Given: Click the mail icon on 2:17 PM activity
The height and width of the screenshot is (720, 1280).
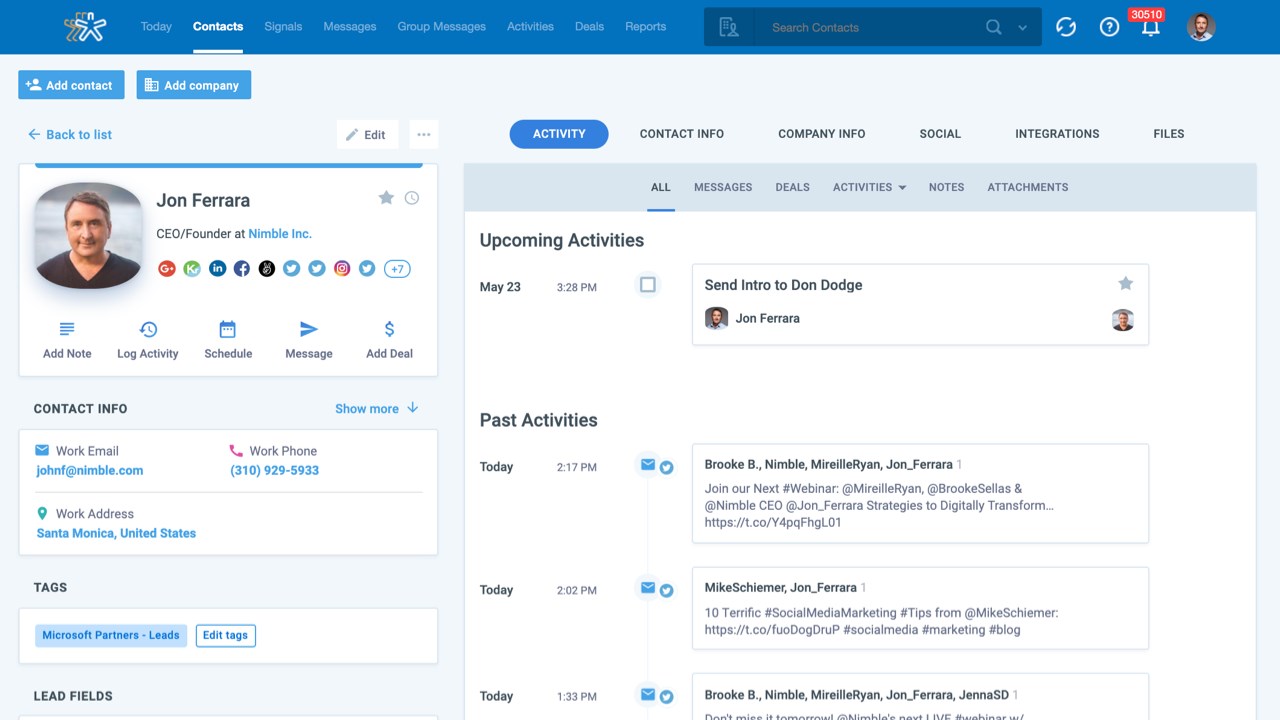Looking at the screenshot, I should point(648,465).
